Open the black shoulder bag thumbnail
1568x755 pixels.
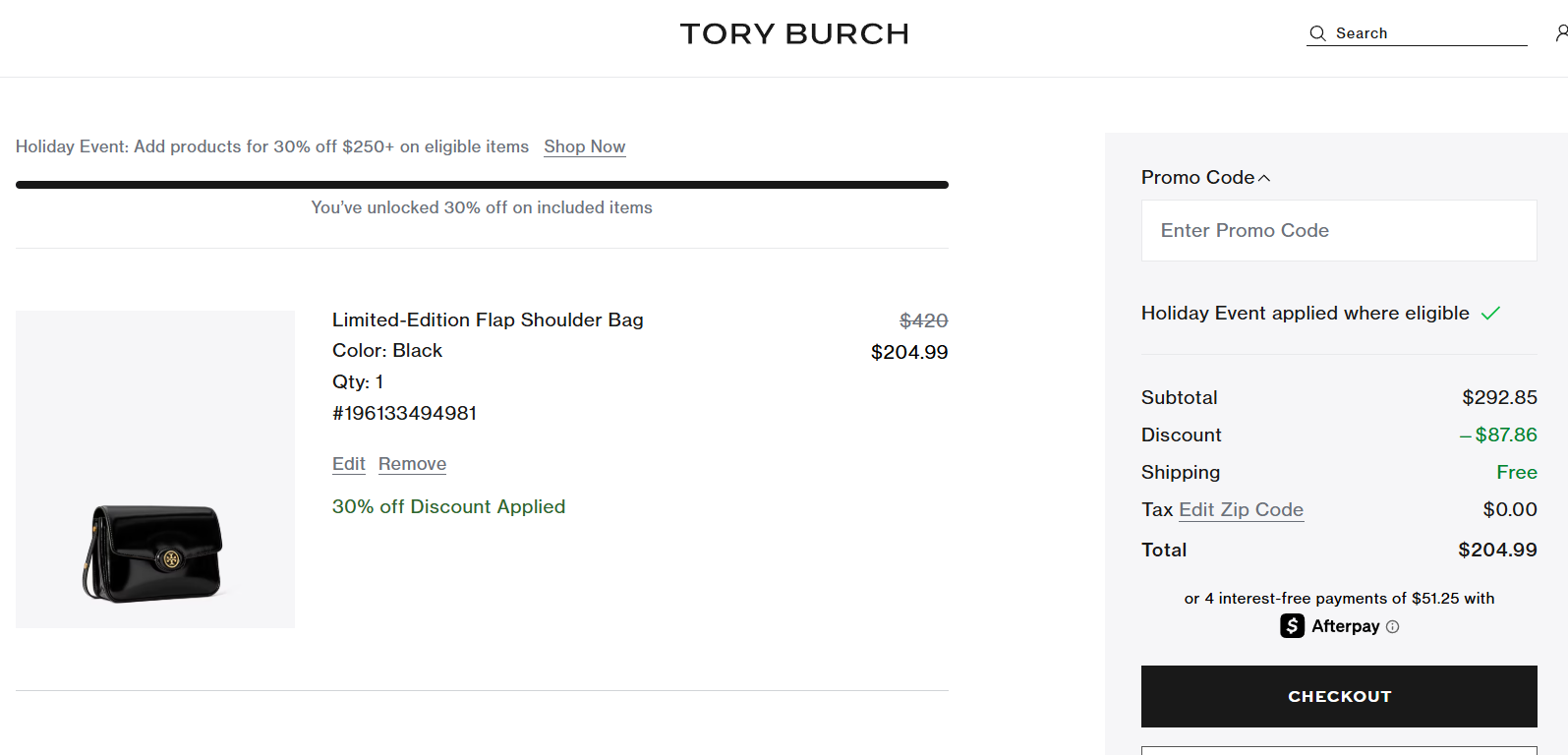point(155,470)
